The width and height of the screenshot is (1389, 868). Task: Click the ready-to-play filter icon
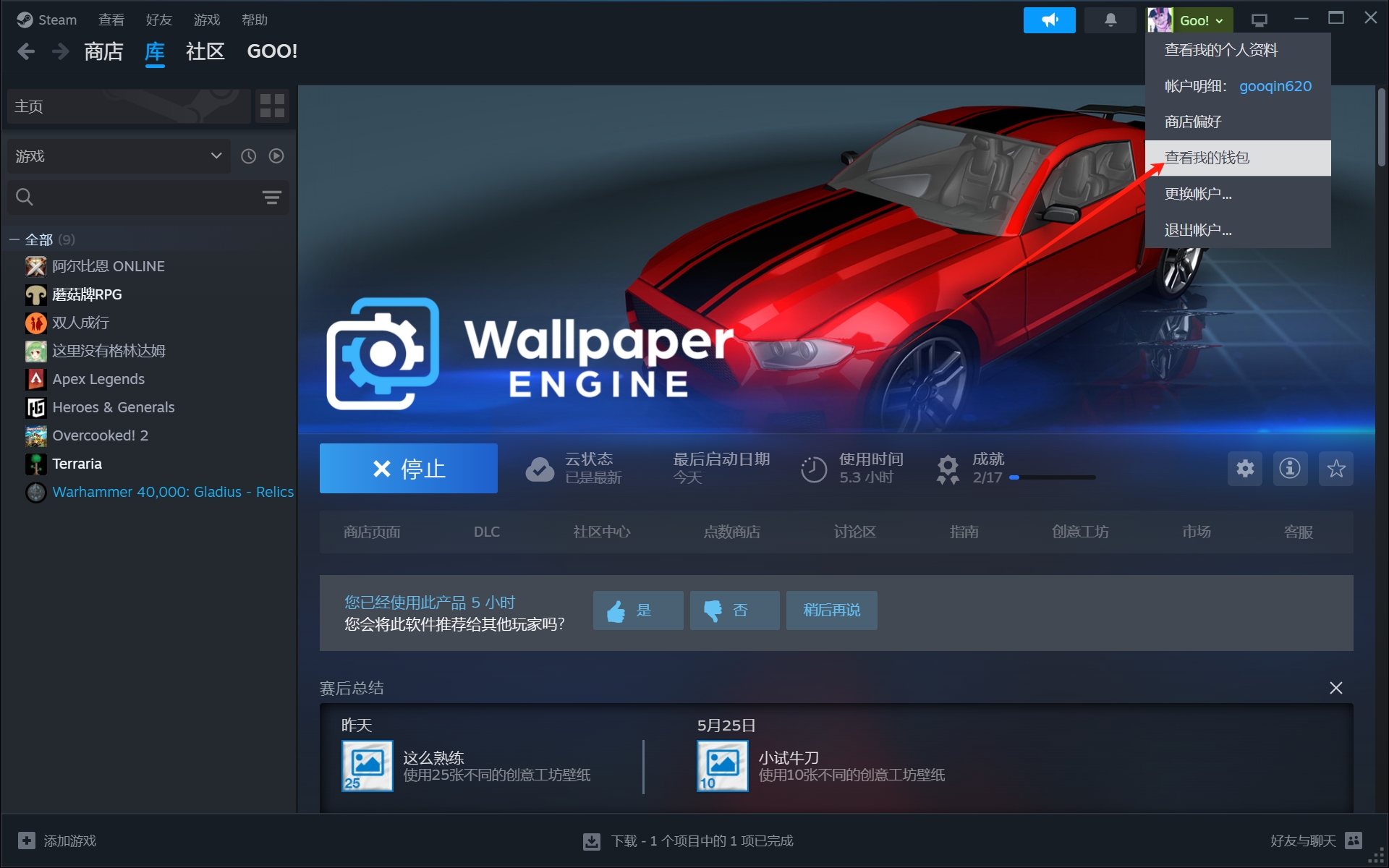tap(276, 156)
